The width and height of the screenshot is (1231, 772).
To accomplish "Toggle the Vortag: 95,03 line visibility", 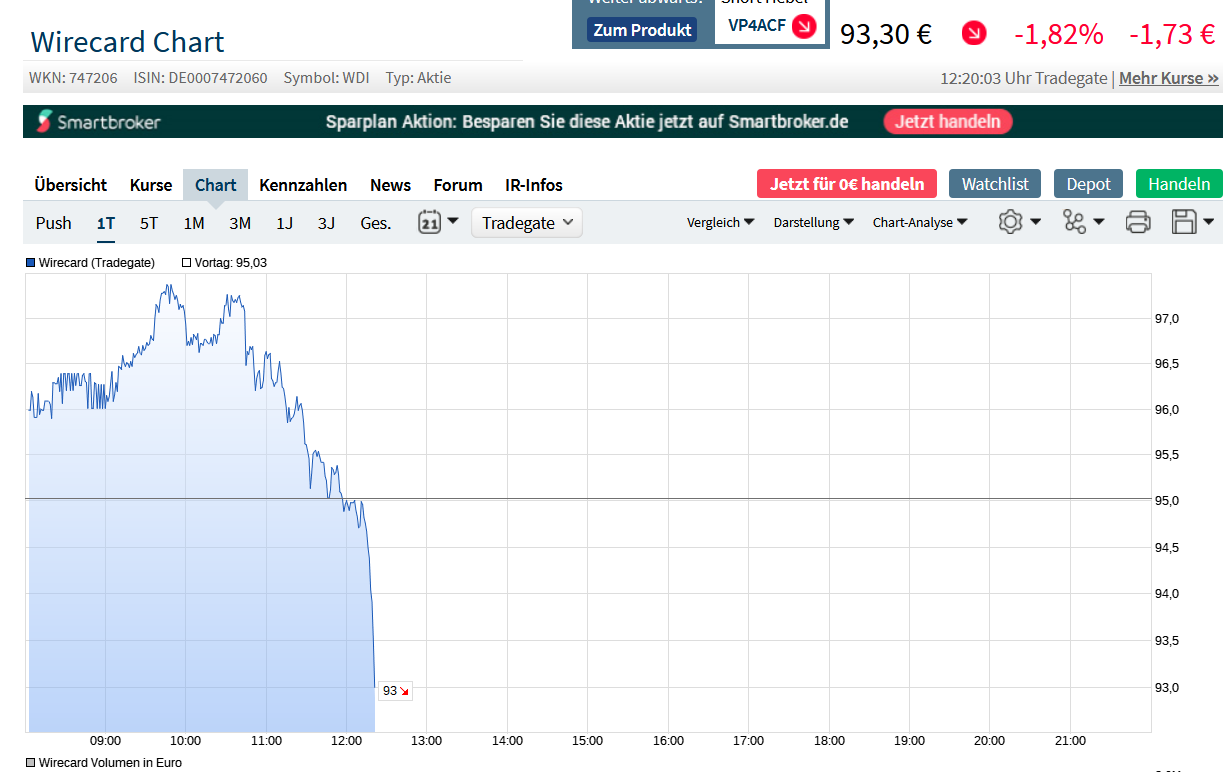I will pos(225,262).
